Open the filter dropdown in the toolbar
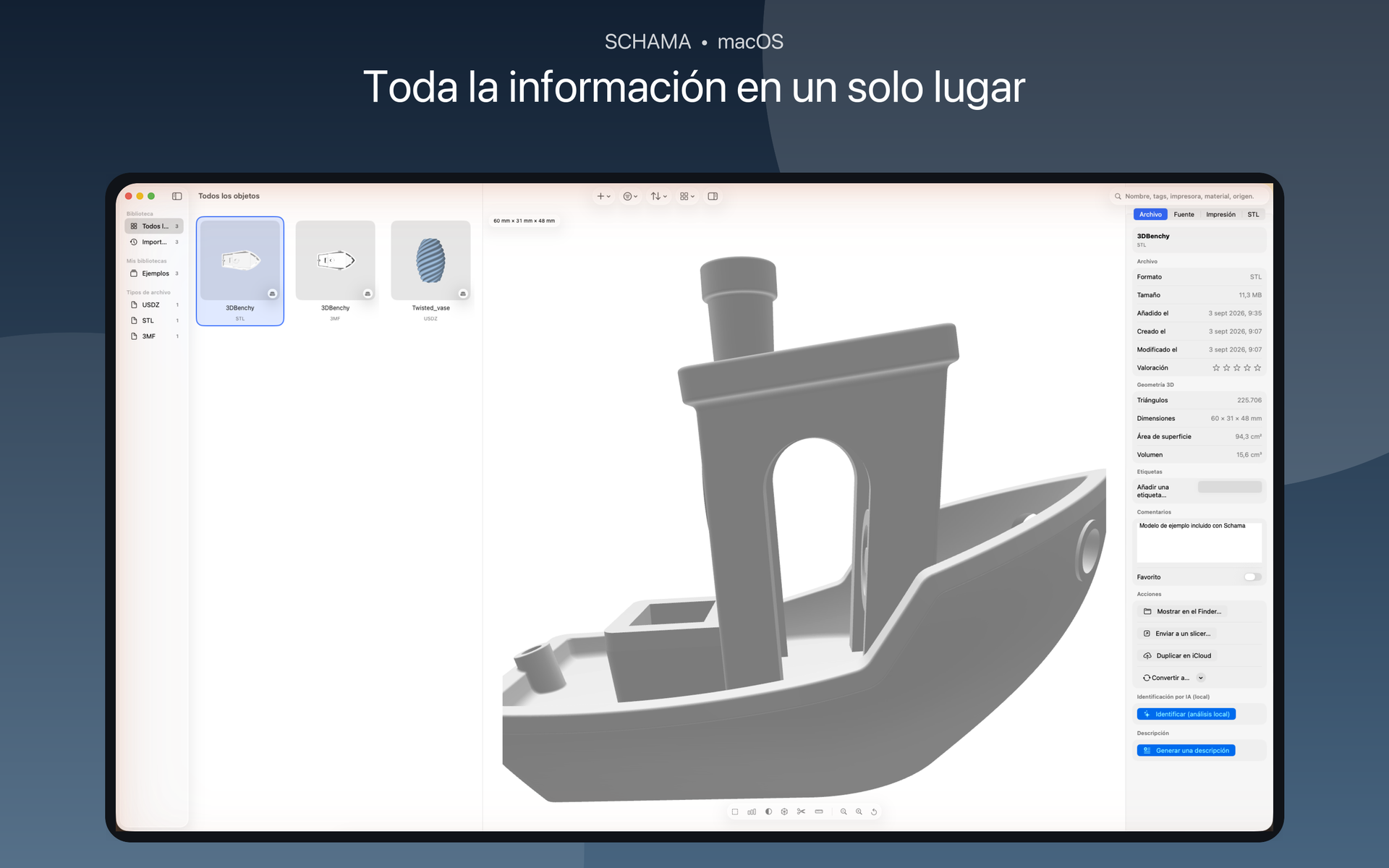1389x868 pixels. [x=630, y=196]
